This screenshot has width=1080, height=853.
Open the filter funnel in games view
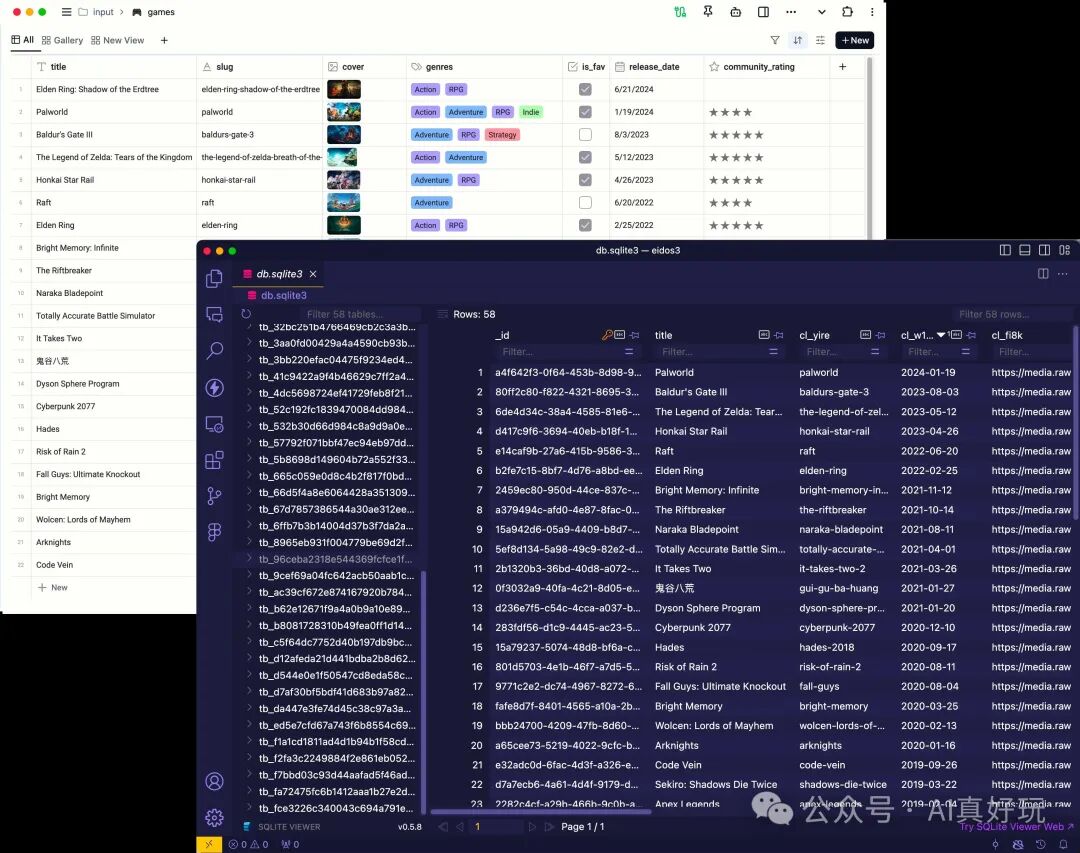[775, 40]
